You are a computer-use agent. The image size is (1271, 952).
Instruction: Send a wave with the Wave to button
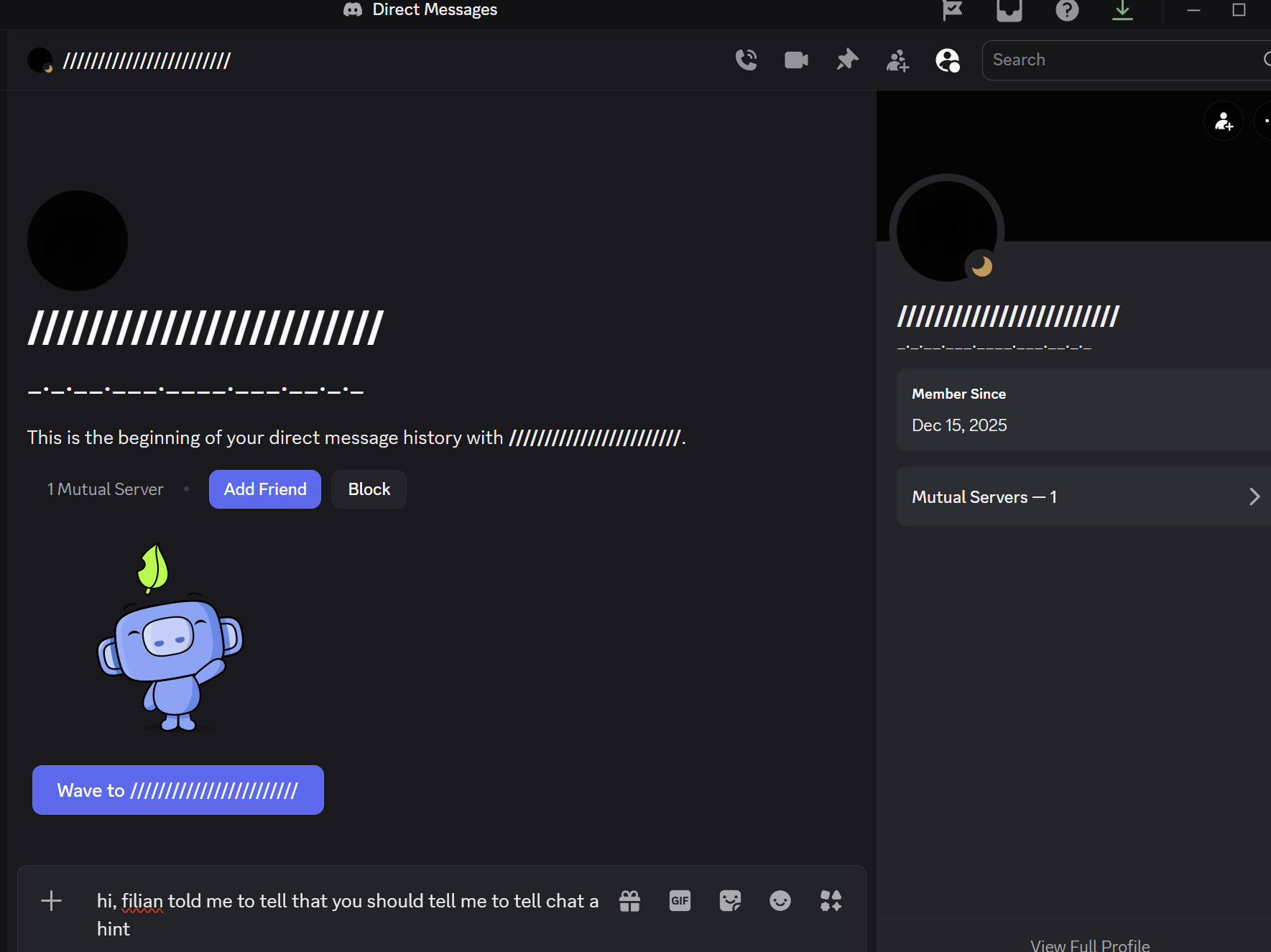pyautogui.click(x=178, y=790)
